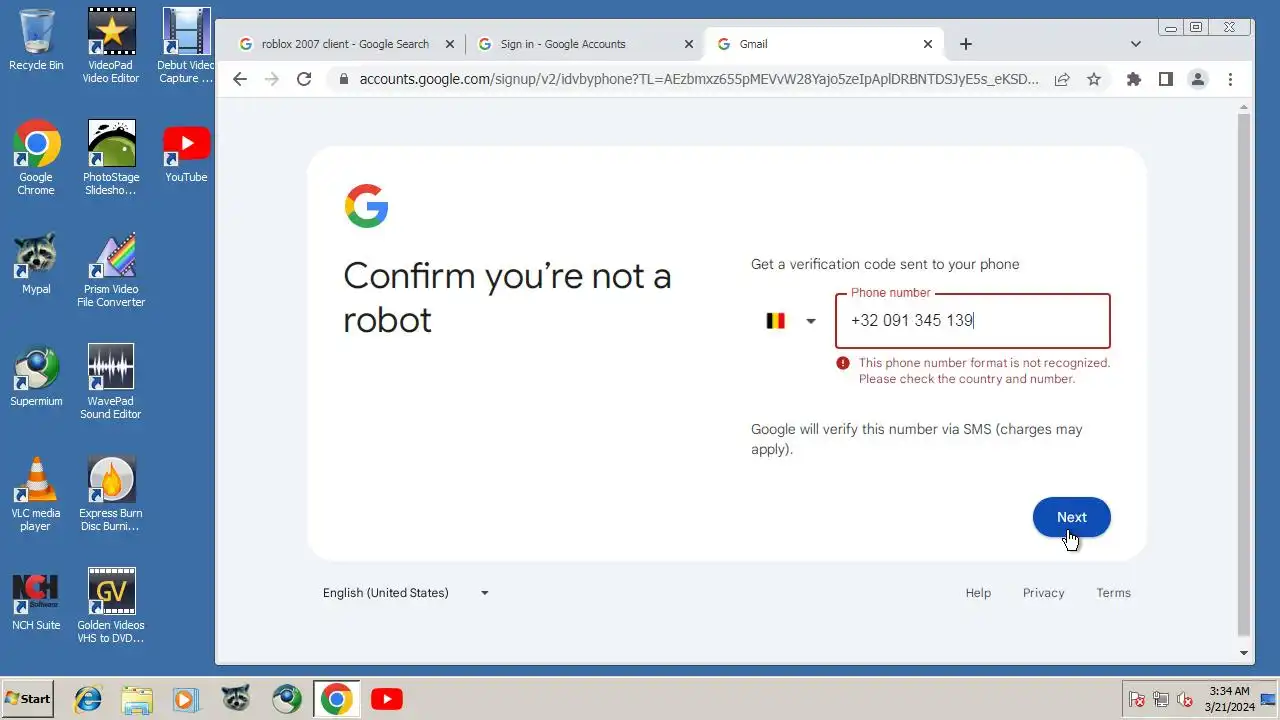1280x720 pixels.
Task: Bookmark this page with the star icon
Action: (x=1094, y=79)
